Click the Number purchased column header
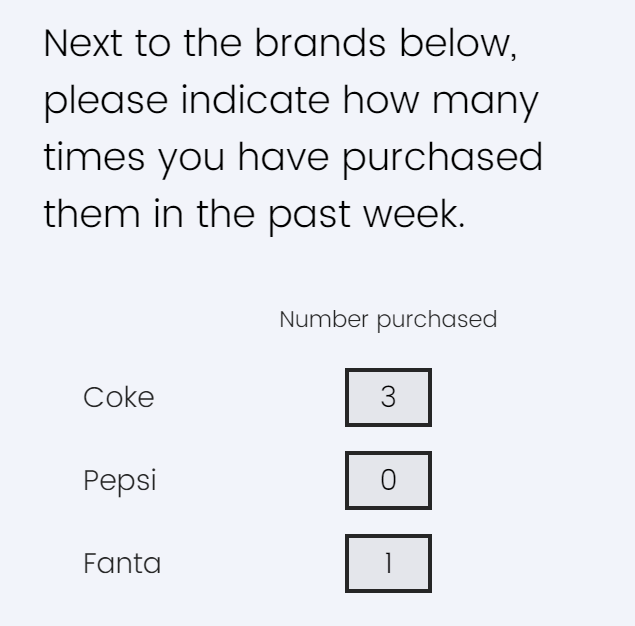The width and height of the screenshot is (635, 626). 388,320
